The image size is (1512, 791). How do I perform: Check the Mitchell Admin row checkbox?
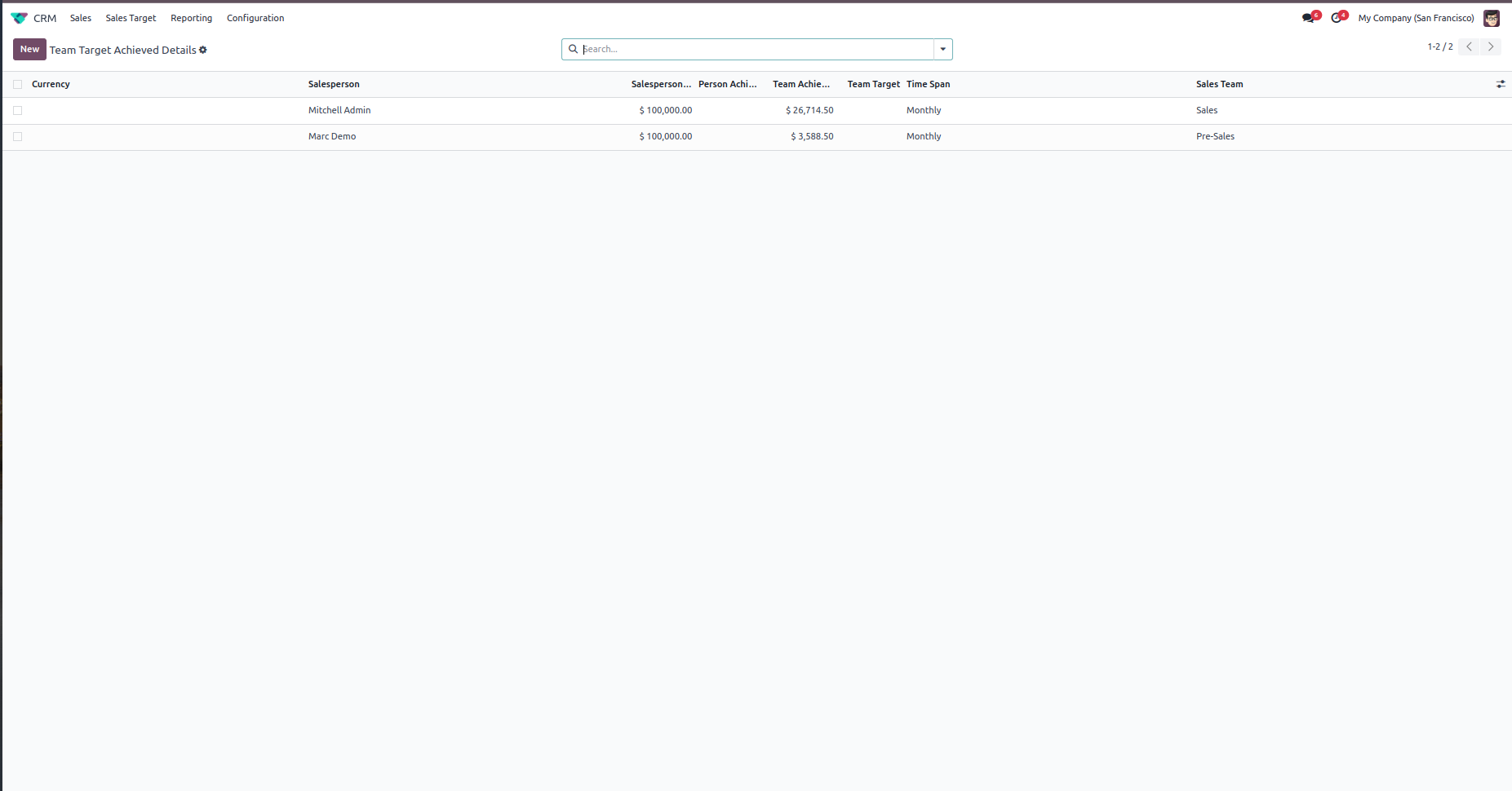18,110
